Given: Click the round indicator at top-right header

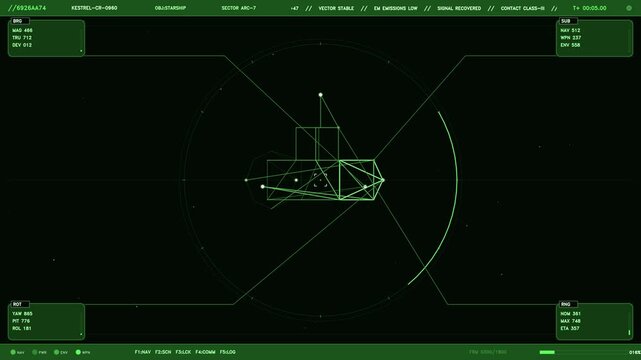Looking at the screenshot, I should tap(629, 8).
